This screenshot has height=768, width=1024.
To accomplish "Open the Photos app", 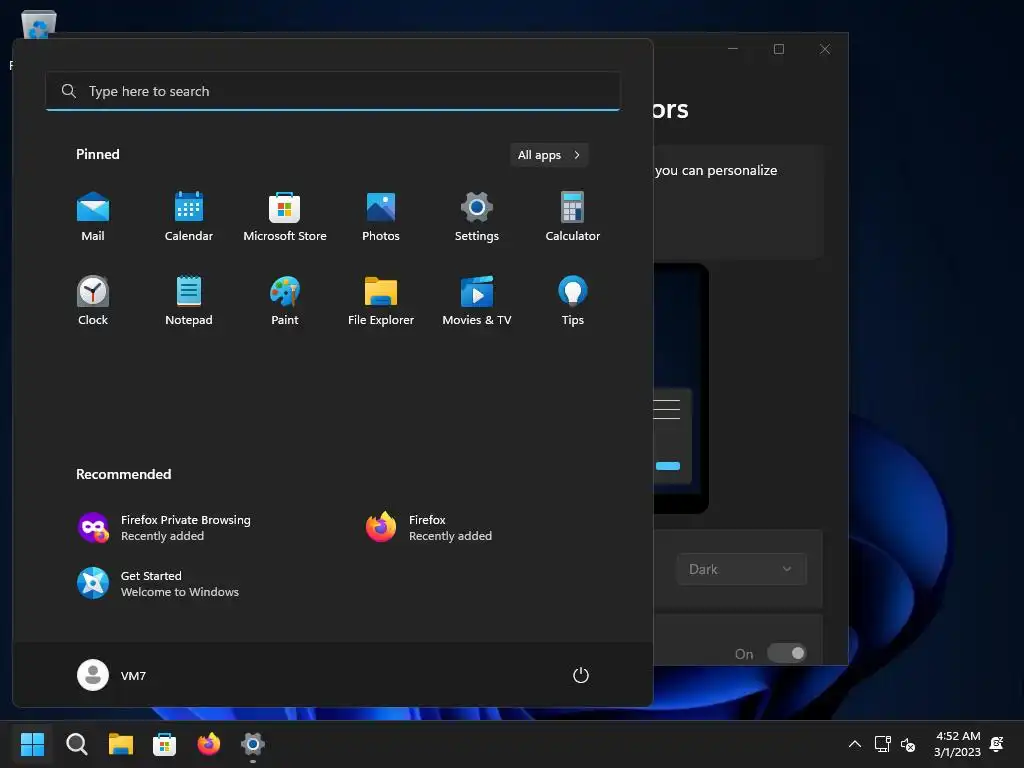I will pos(381,217).
